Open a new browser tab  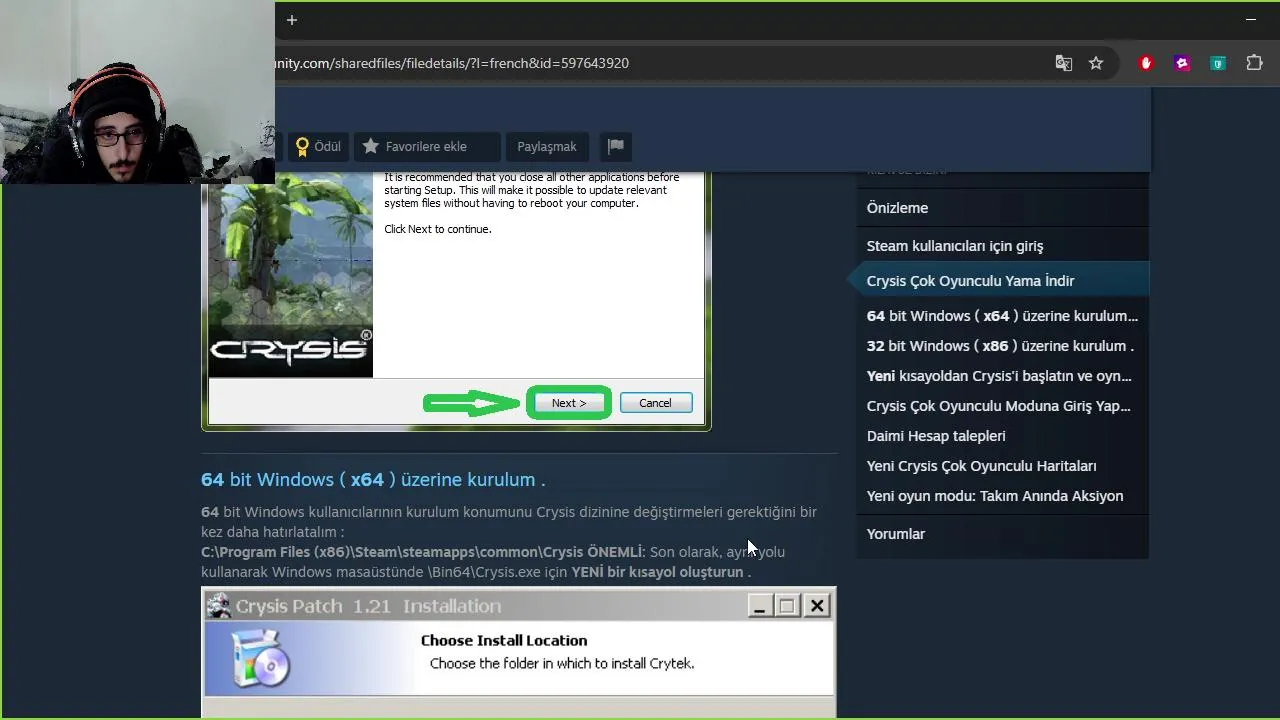pyautogui.click(x=291, y=20)
